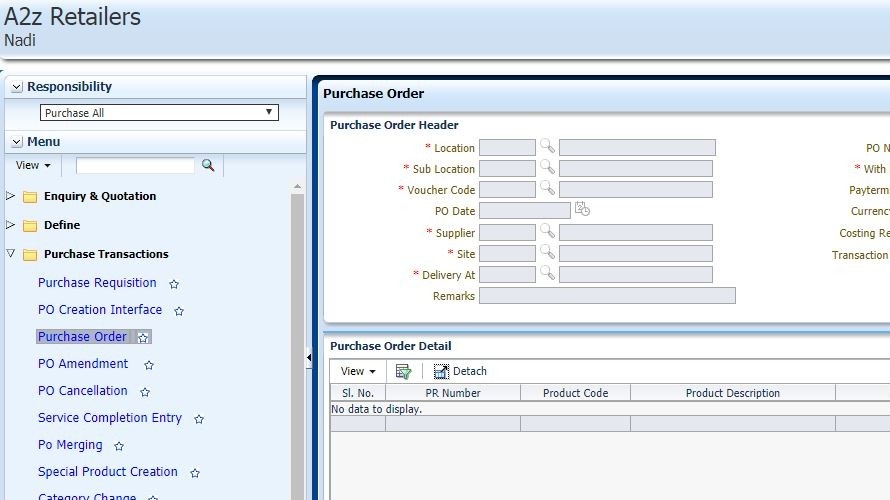Toggle favorite star for Purchase Requisition
890x500 pixels.
click(x=174, y=284)
